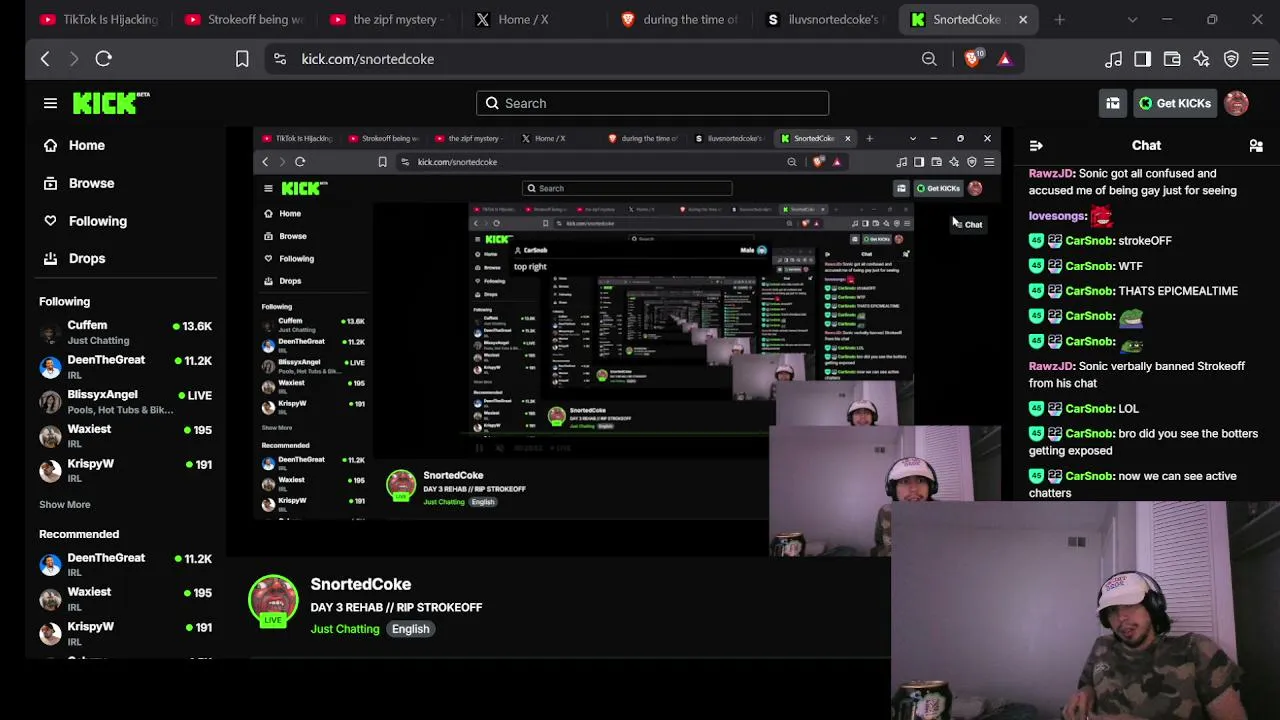
Task: Open Brave Rewards triangle icon
Action: point(1005,59)
